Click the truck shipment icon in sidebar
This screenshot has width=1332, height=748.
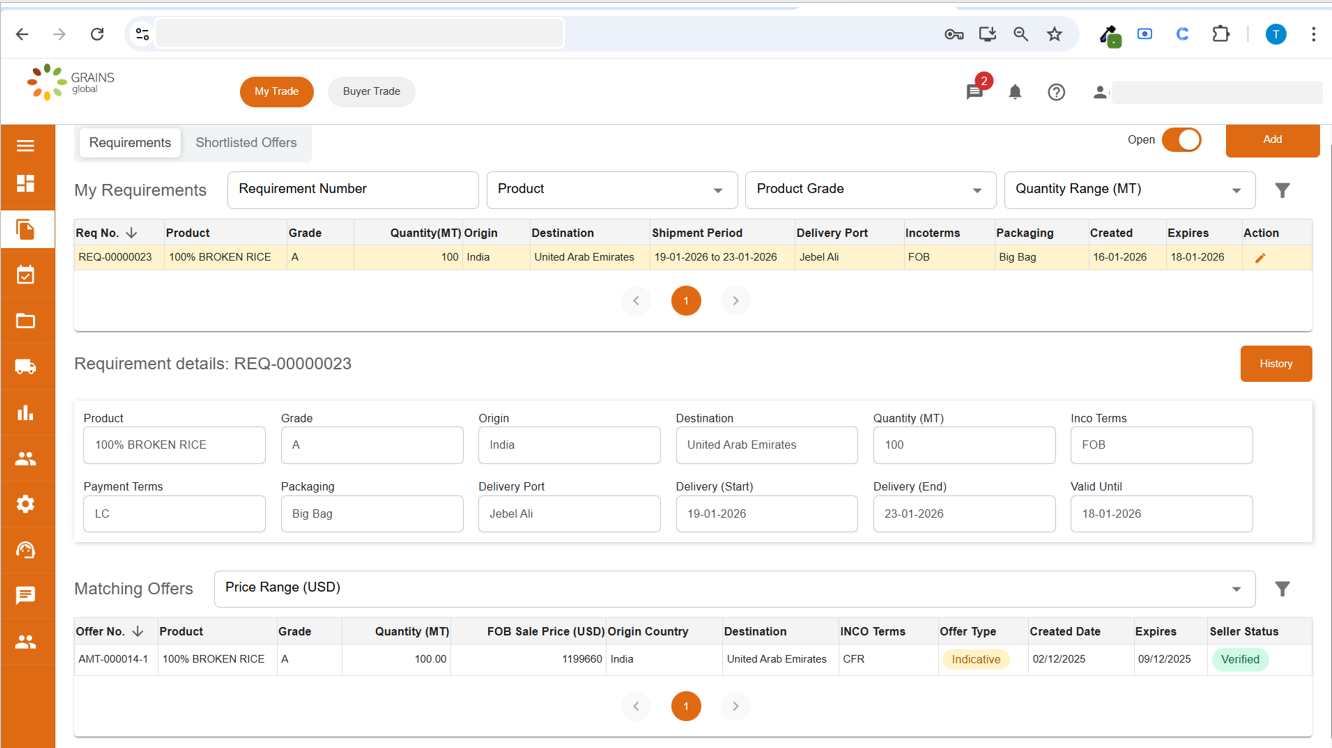[x=26, y=367]
